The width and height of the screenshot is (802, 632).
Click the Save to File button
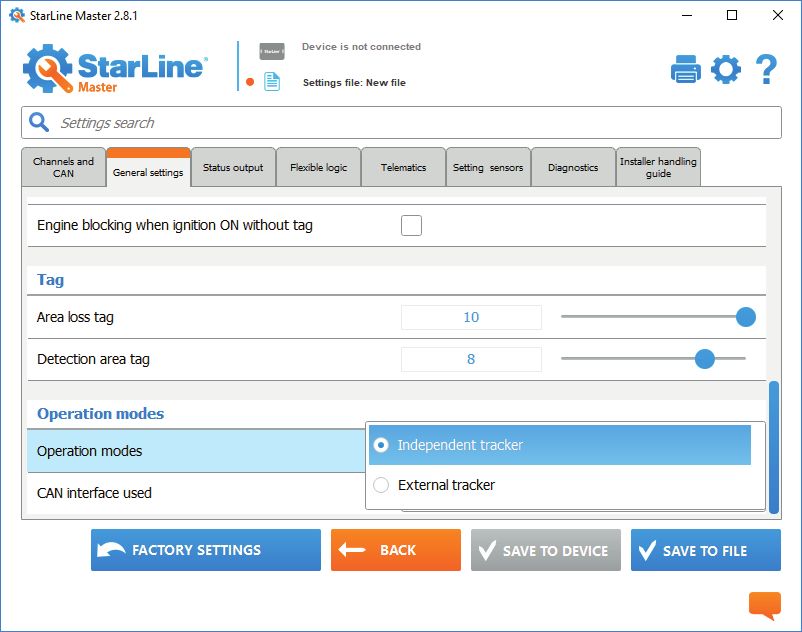(705, 550)
